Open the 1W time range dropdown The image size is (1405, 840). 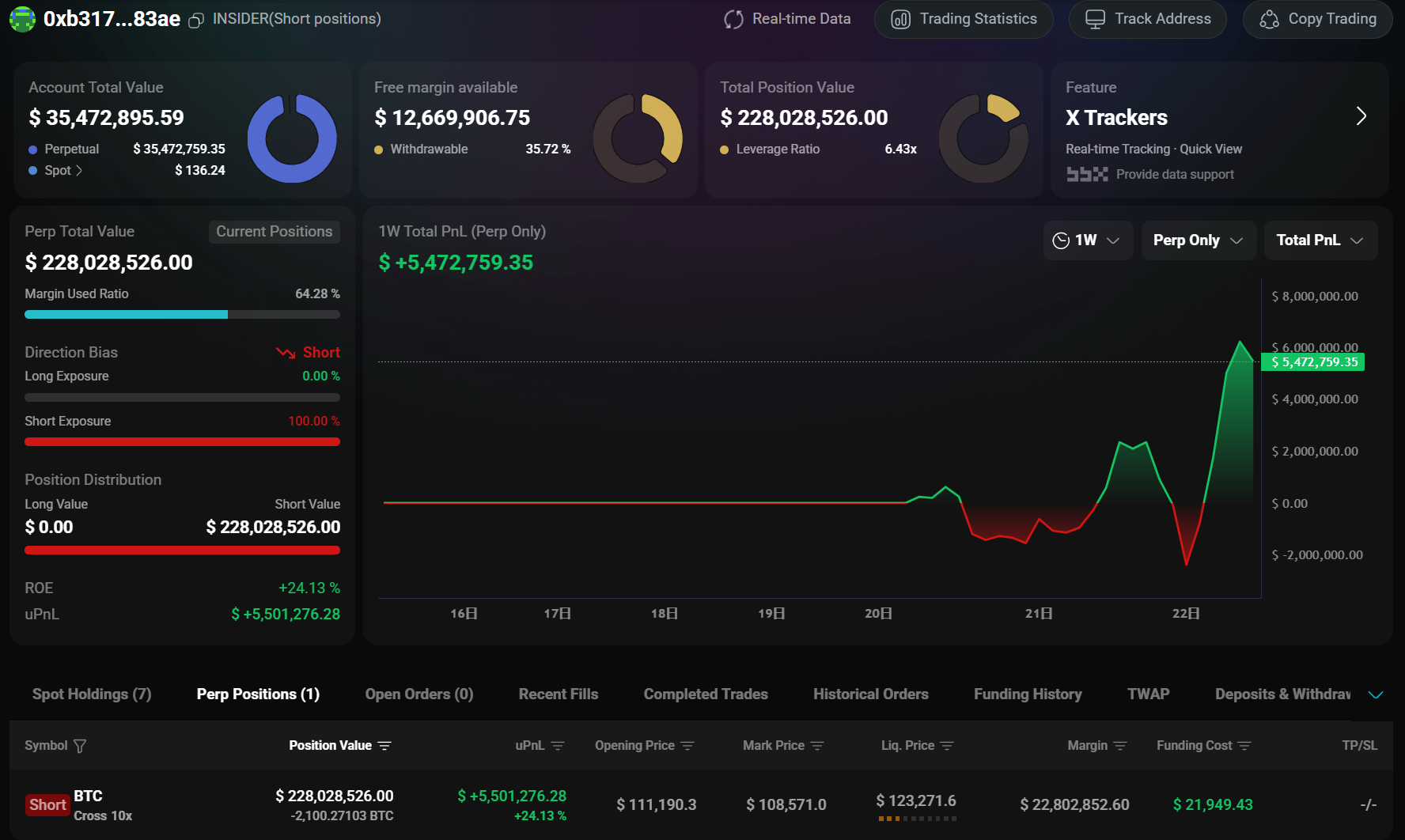1087,240
